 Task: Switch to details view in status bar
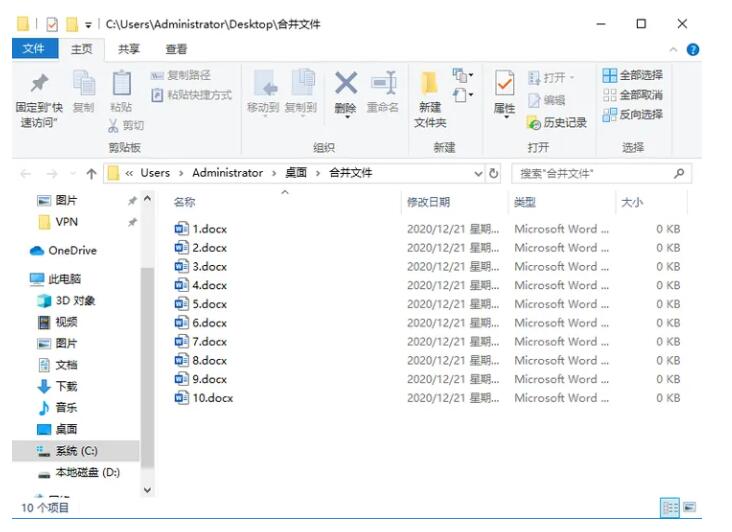670,508
